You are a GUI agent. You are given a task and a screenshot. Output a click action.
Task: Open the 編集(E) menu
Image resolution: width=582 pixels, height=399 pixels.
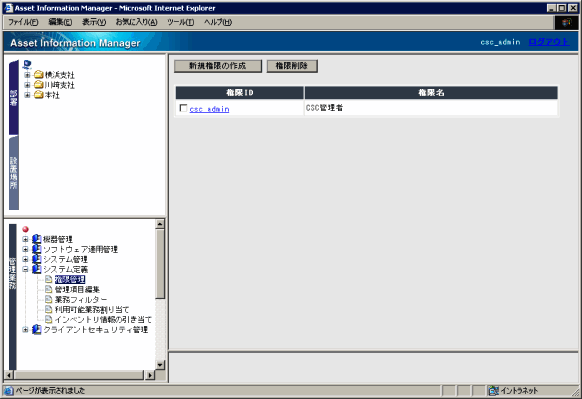click(60, 22)
